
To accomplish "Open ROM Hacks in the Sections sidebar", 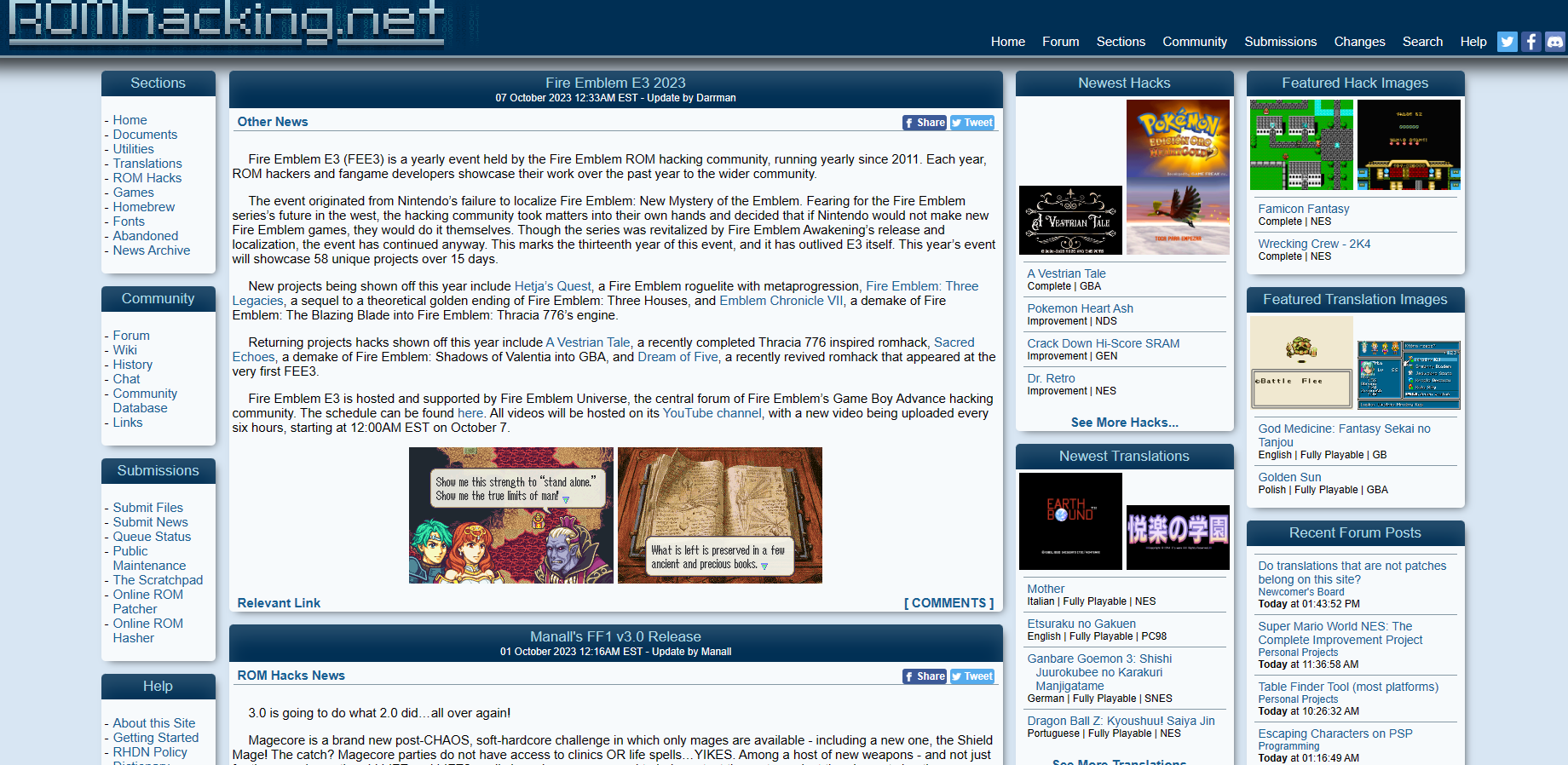I will pyautogui.click(x=147, y=178).
